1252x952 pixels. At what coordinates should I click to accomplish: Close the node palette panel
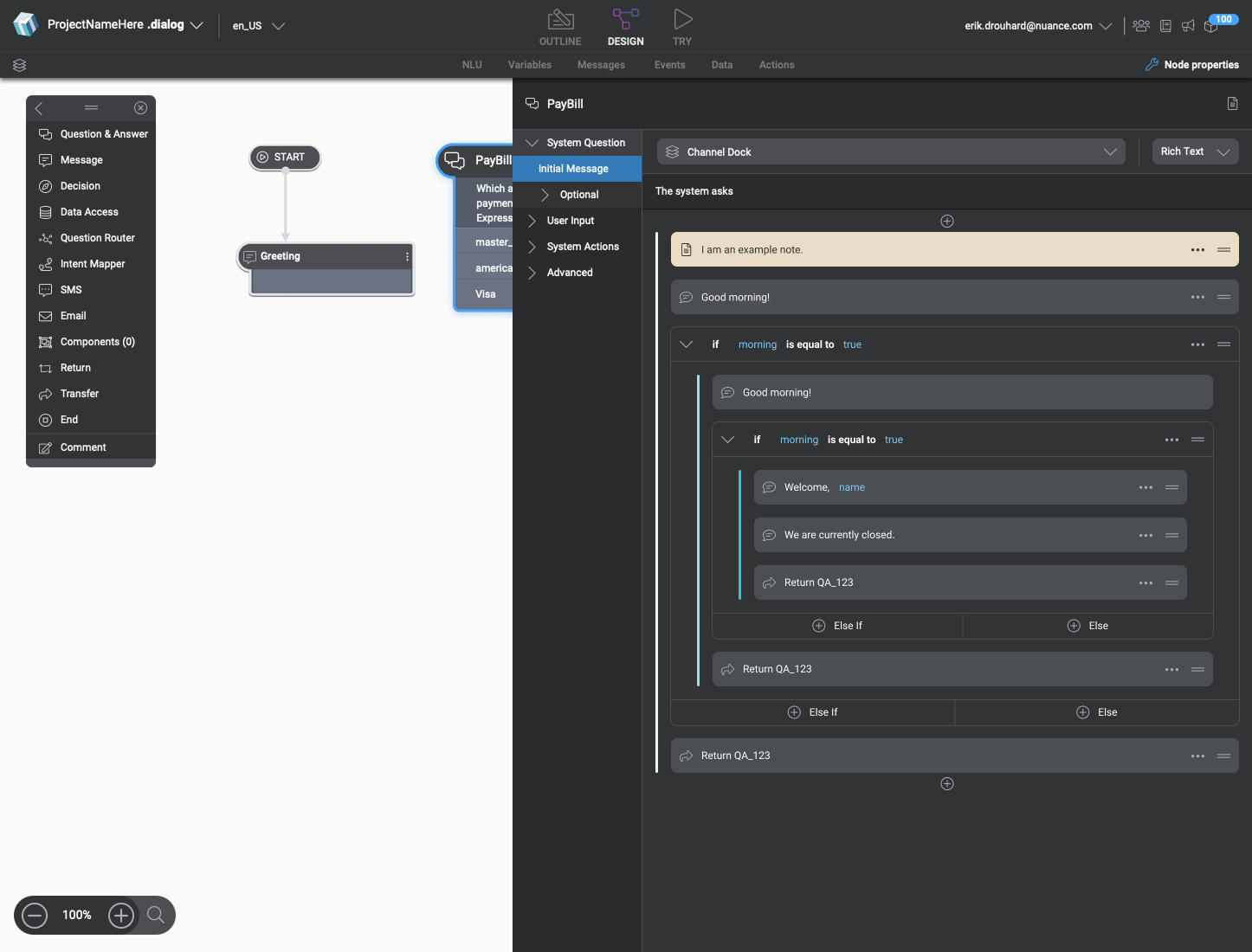point(140,108)
